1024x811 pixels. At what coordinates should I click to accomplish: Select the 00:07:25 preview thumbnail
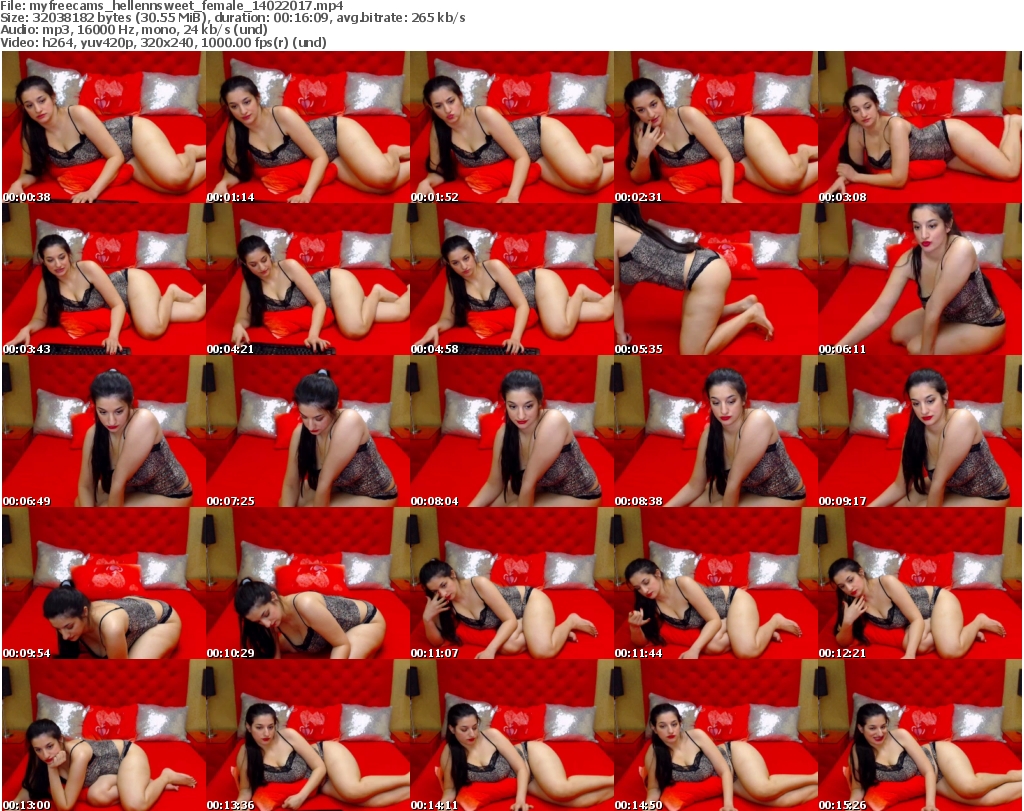point(308,431)
